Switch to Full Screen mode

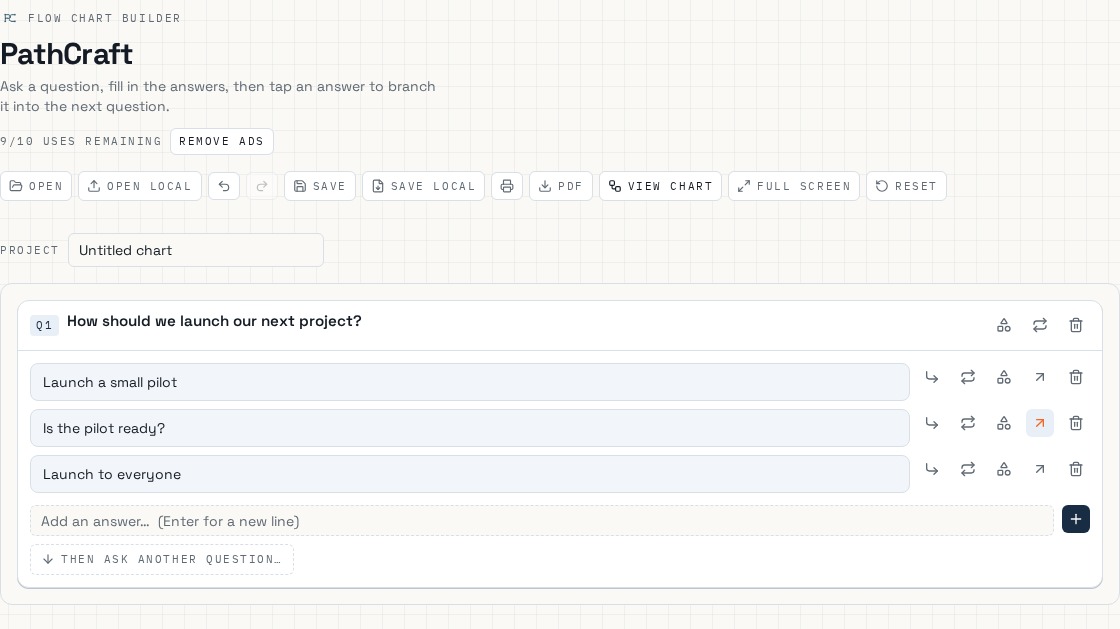(794, 186)
